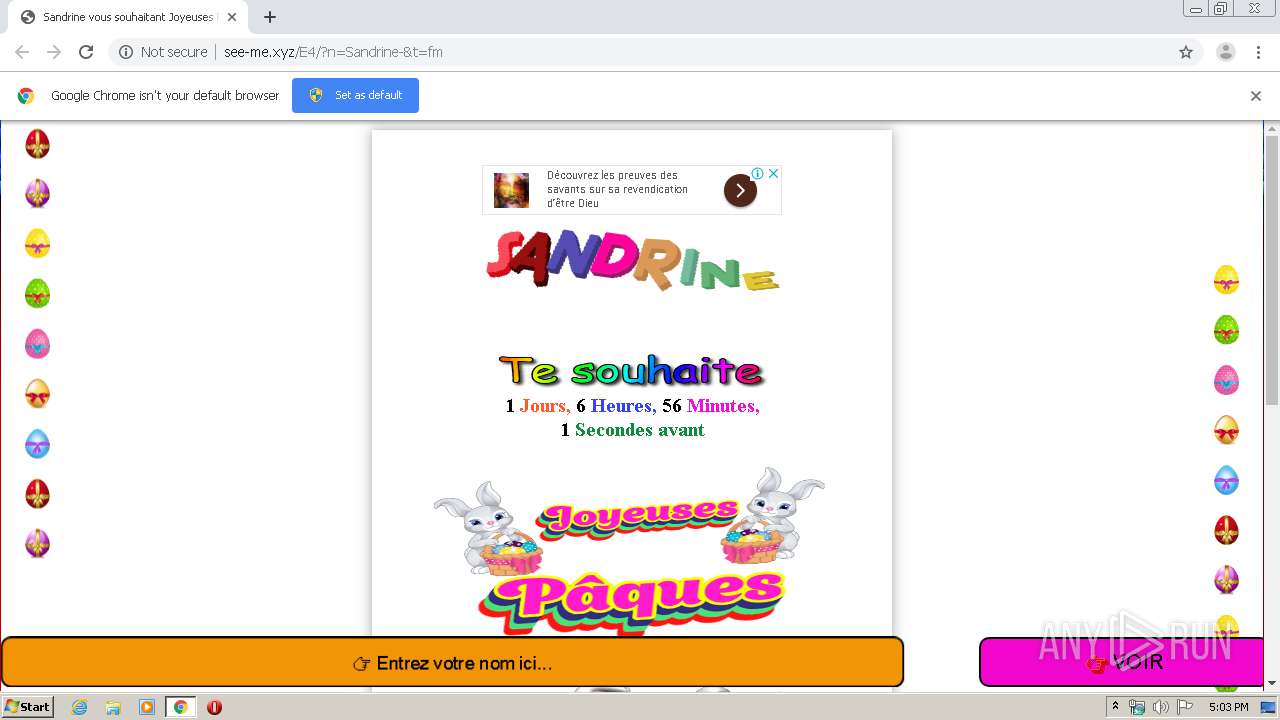The height and width of the screenshot is (720, 1280).
Task: Go back to previous page
Action: [22, 52]
